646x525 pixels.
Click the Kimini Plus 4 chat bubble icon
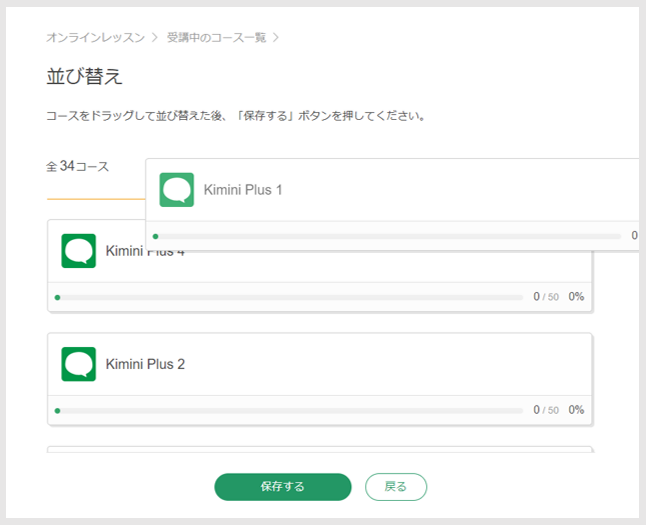(79, 251)
